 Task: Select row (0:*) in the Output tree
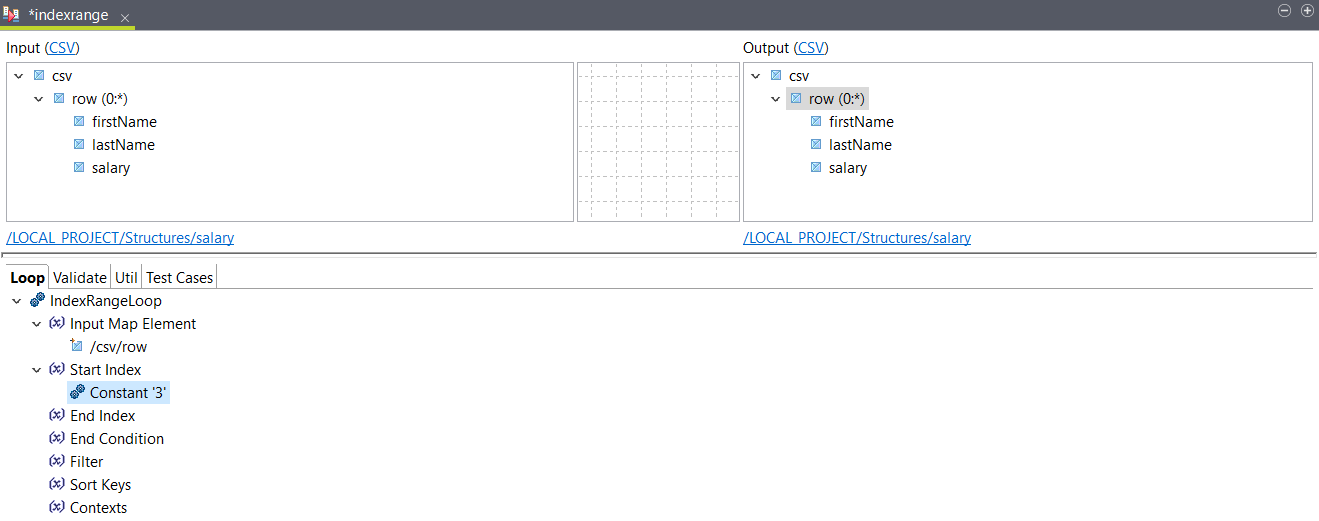click(837, 99)
